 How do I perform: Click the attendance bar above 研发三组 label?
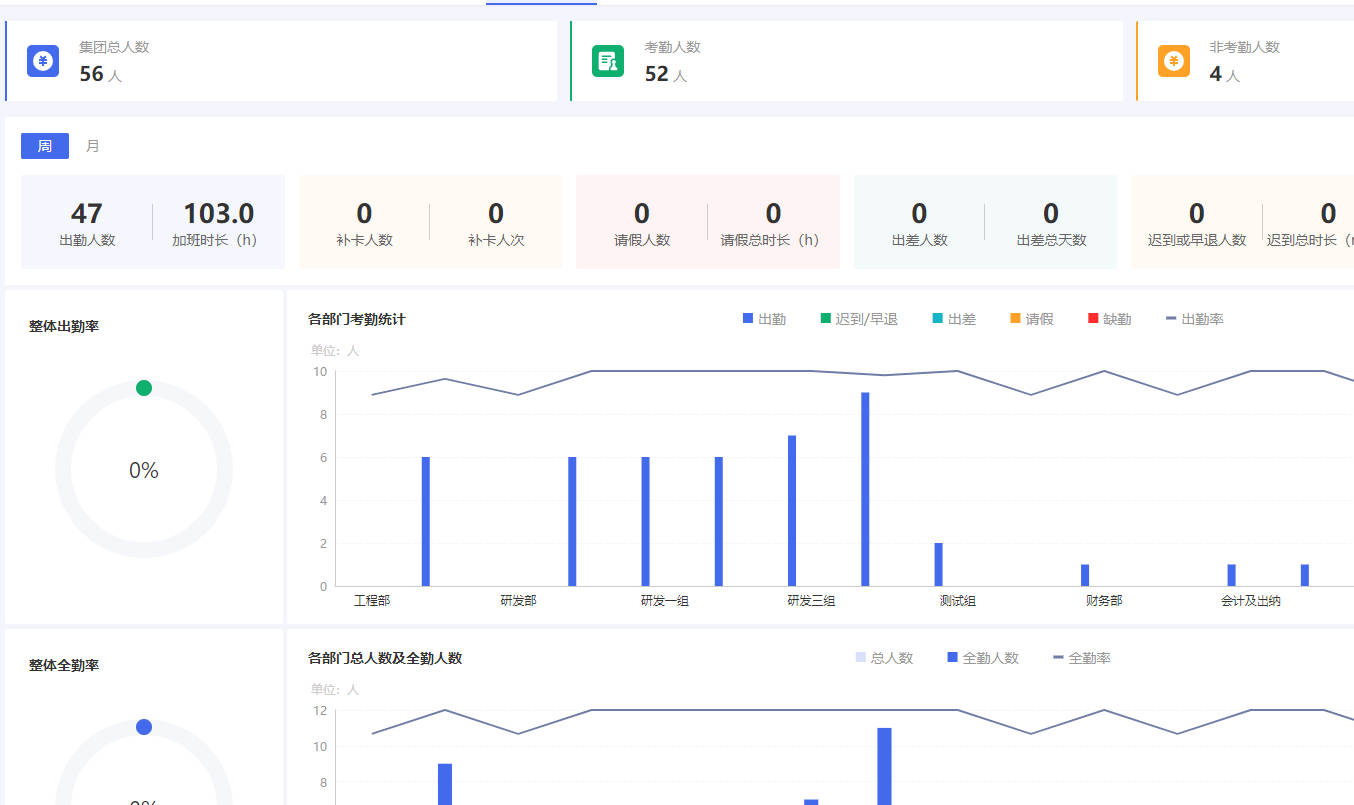(792, 511)
